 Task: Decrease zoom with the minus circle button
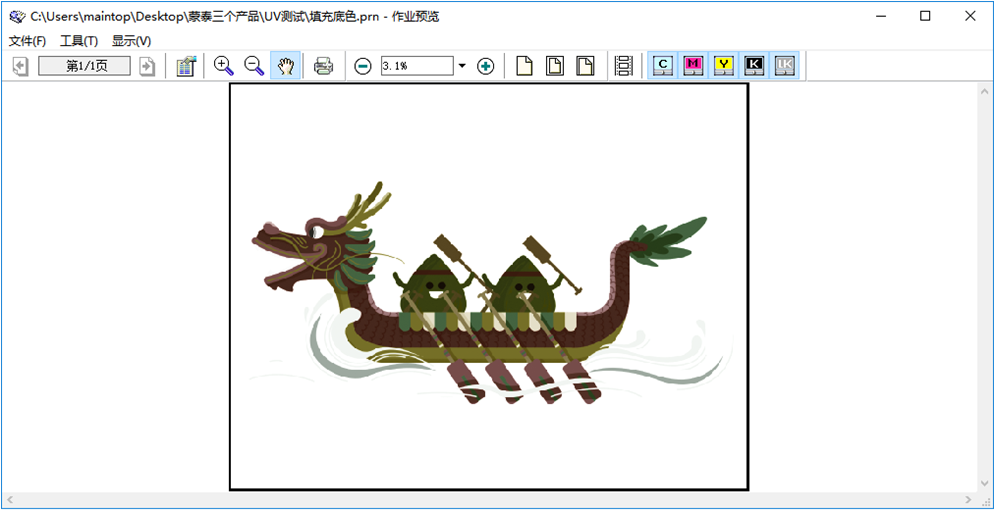[362, 66]
